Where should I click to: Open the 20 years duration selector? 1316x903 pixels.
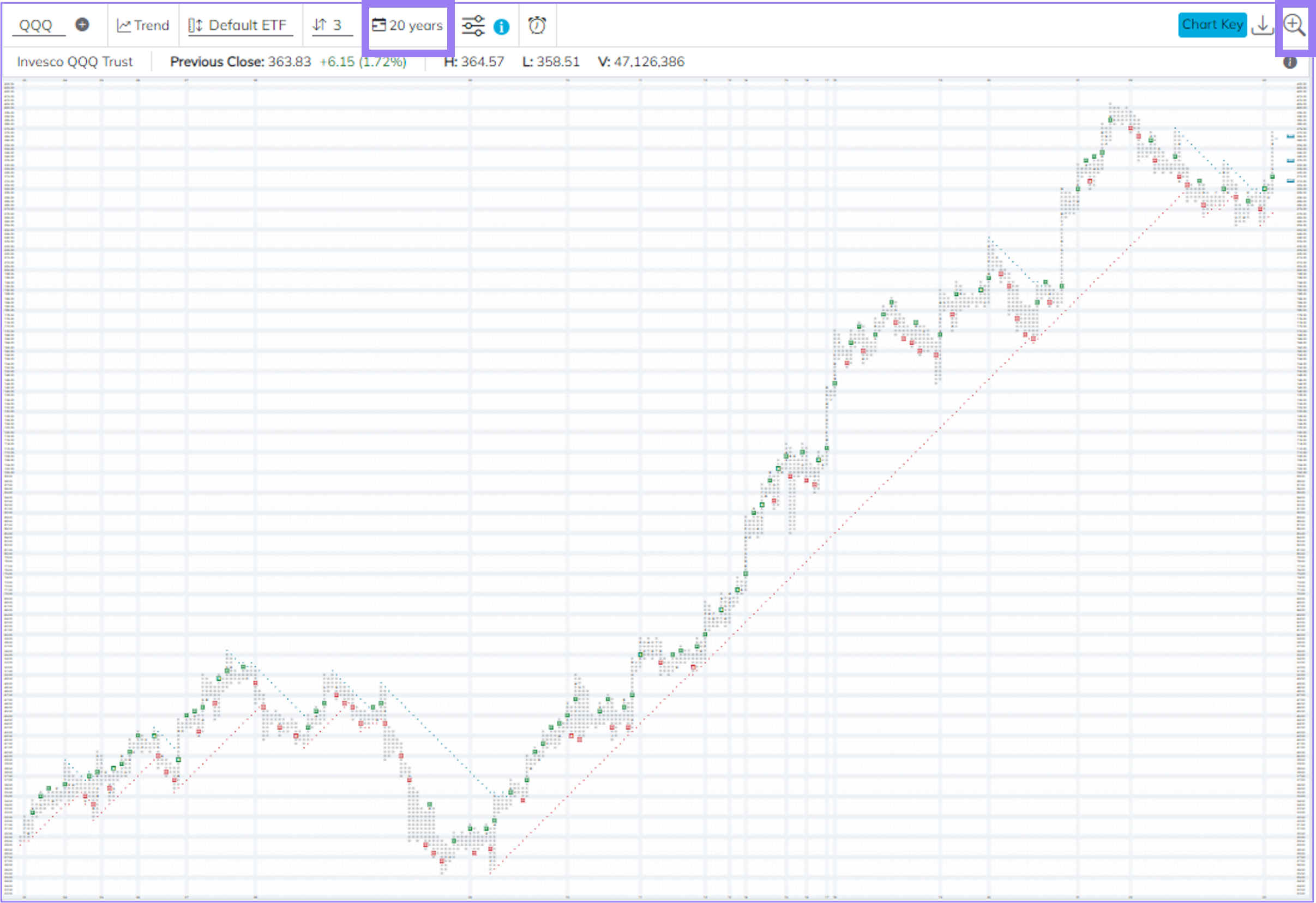(408, 26)
